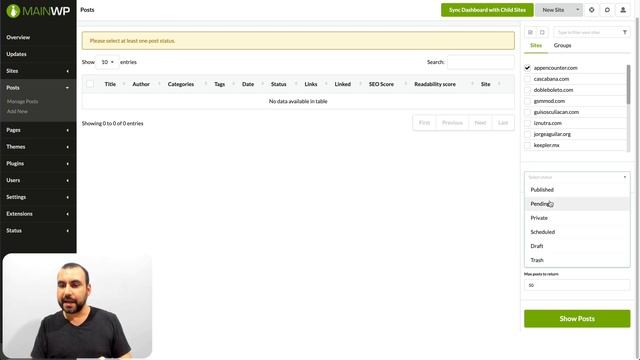
Task: Sort table by the Title column
Action: 110,84
